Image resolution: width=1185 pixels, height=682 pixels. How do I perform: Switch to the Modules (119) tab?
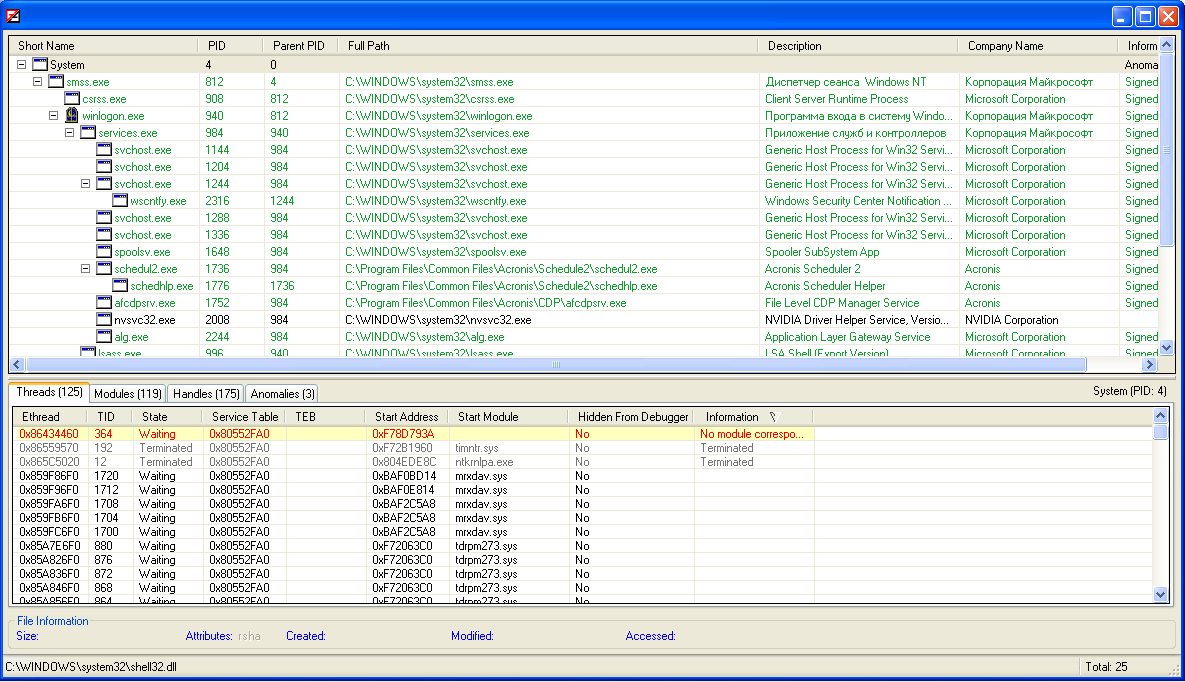(128, 394)
